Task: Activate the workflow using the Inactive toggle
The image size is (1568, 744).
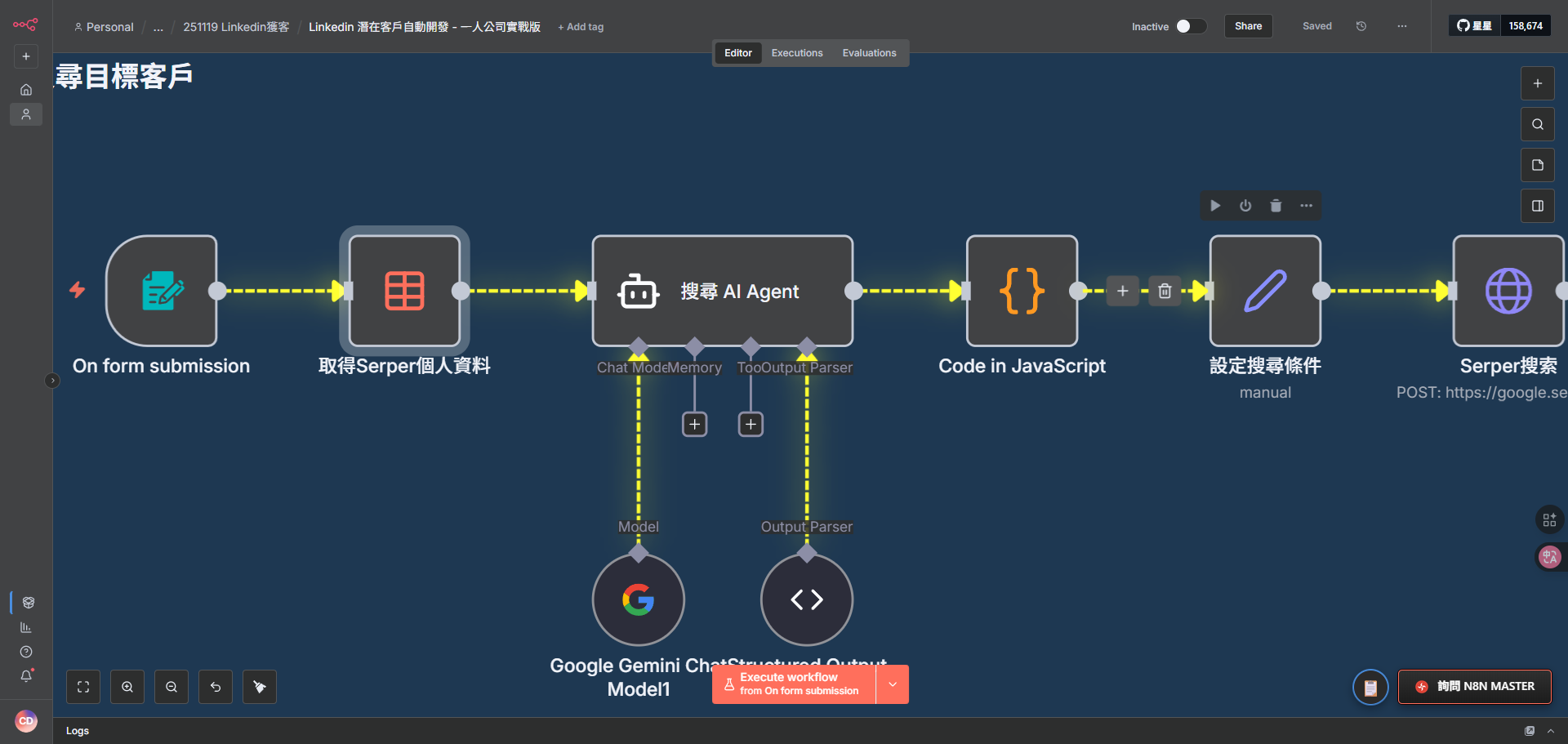Action: (x=1191, y=25)
